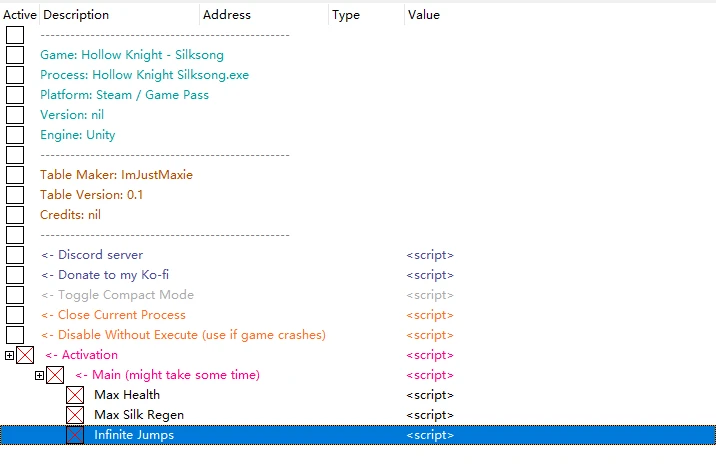Tick the checkbox beside Process: Hollow Knight Silksong.exe
Screen dimensions: 716x469
coord(15,75)
